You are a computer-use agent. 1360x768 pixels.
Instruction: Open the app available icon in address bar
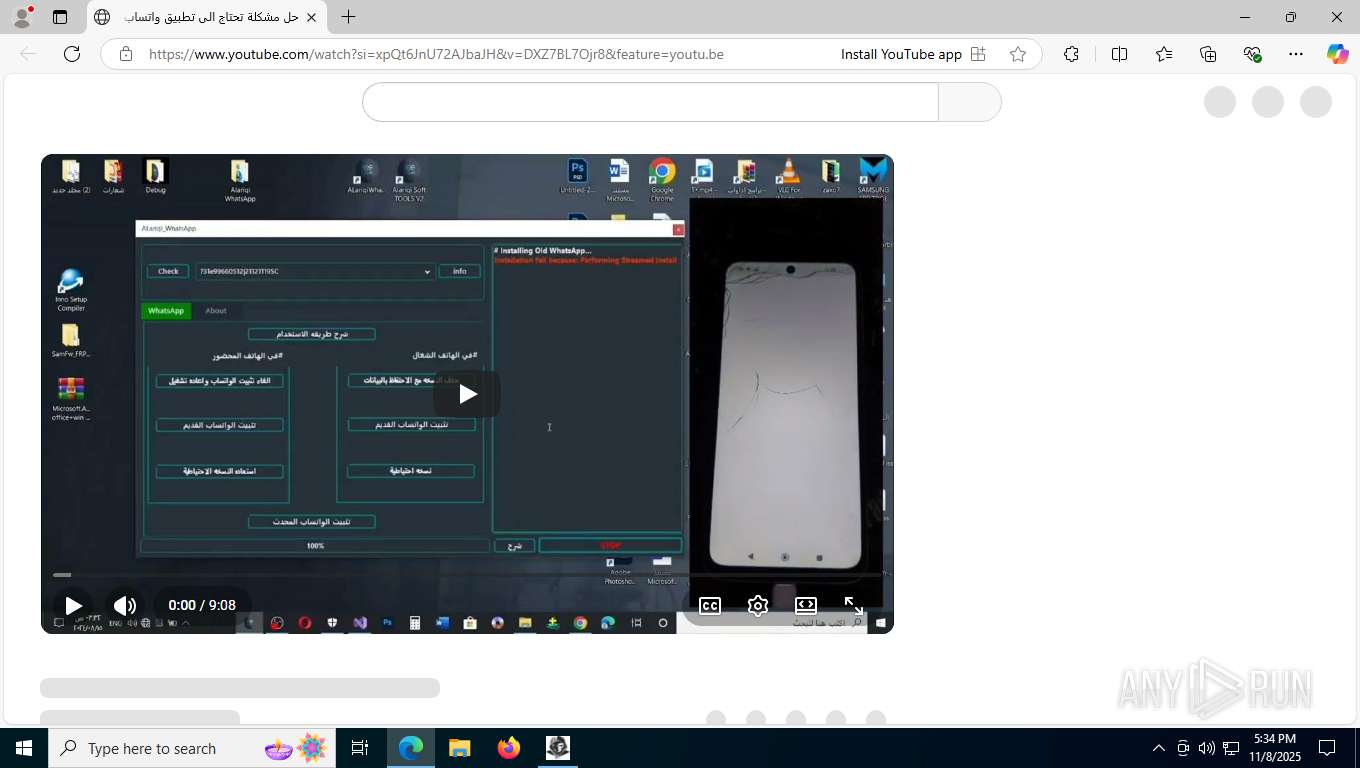[978, 54]
